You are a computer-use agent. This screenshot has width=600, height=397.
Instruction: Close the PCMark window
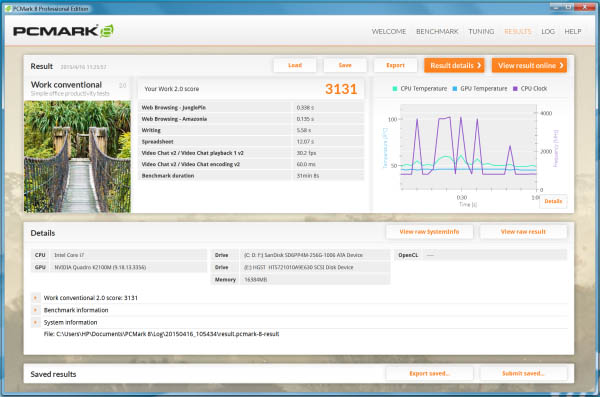coord(585,7)
